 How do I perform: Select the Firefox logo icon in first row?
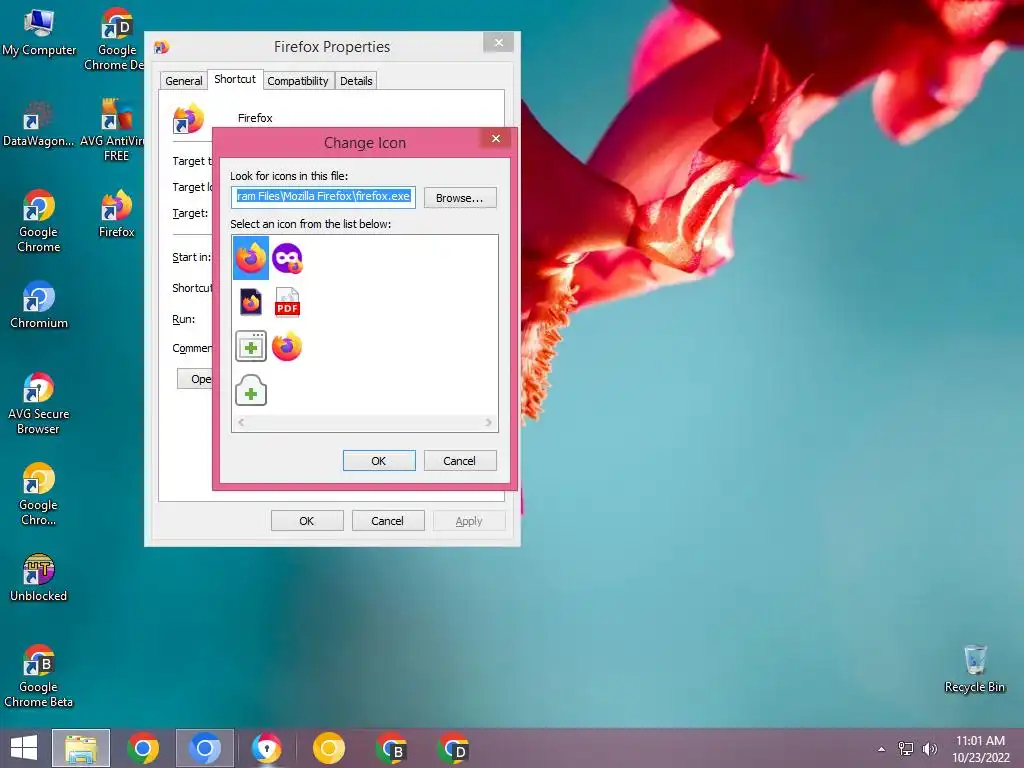coord(251,258)
